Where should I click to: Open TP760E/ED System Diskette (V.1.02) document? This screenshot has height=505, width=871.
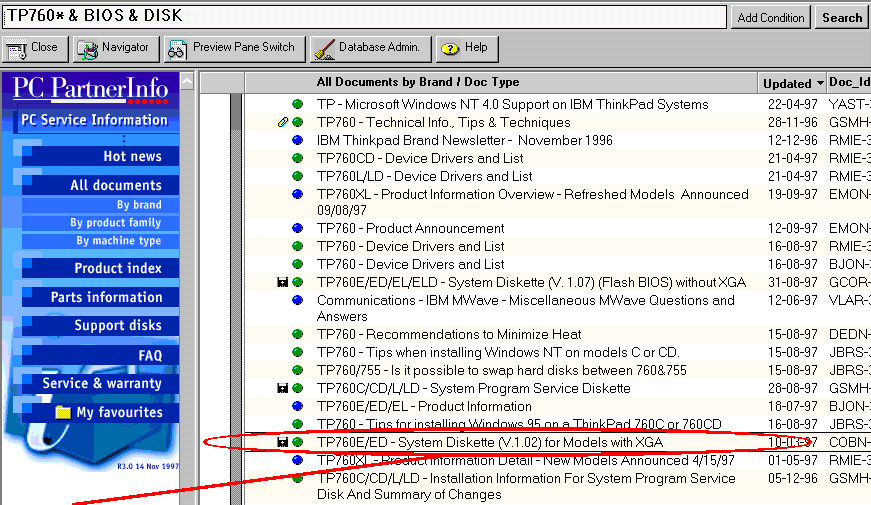point(489,442)
